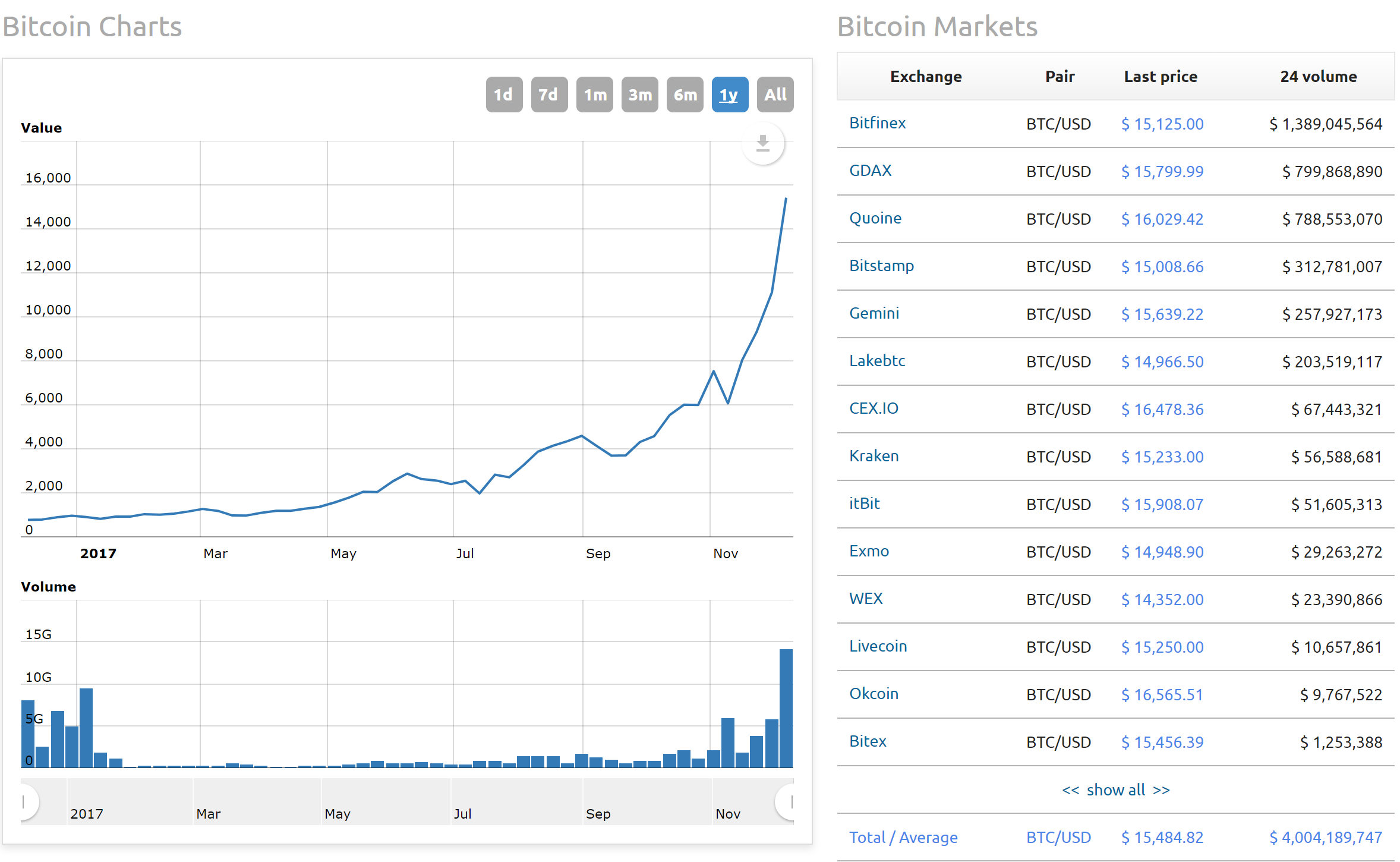The width and height of the screenshot is (1400, 862).
Task: Open the Exmo exchange link
Action: coord(869,551)
